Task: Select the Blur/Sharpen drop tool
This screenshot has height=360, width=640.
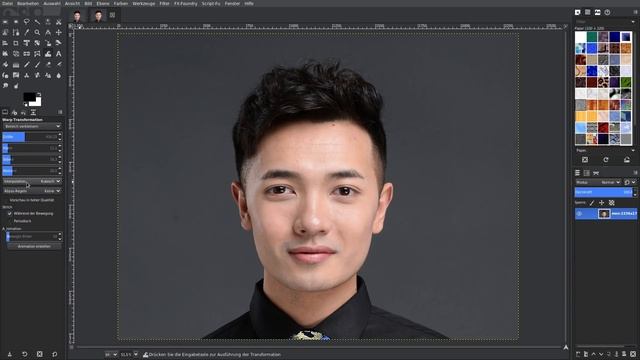Action: coord(59,75)
